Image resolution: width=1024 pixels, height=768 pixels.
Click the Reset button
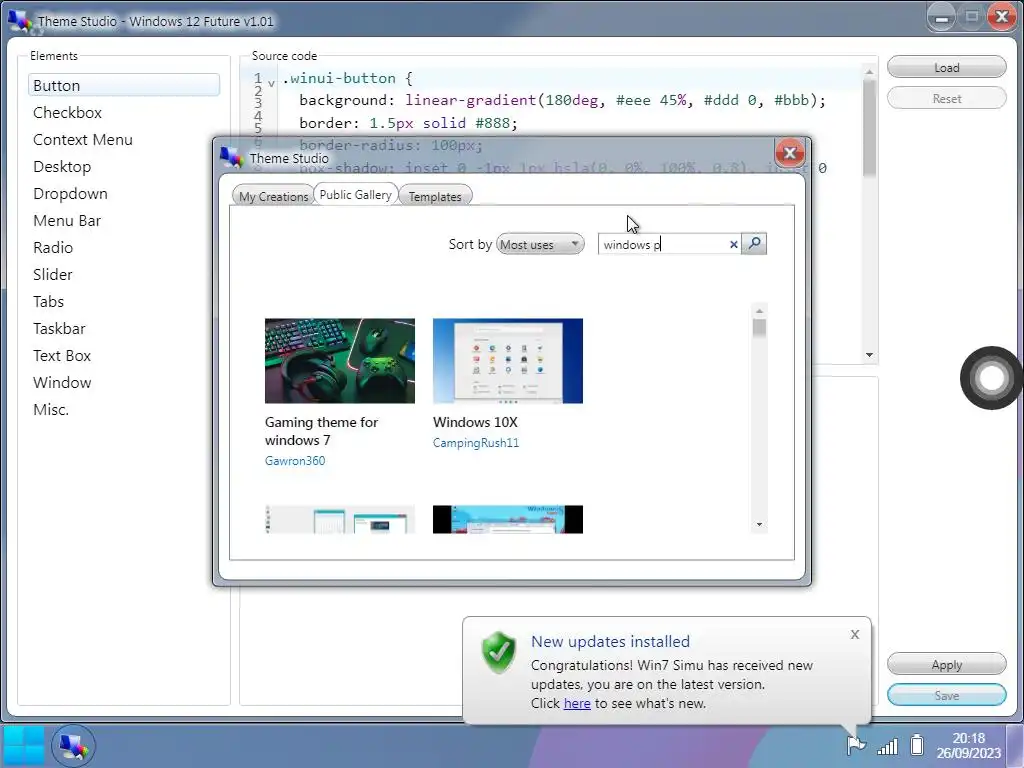pyautogui.click(x=946, y=99)
